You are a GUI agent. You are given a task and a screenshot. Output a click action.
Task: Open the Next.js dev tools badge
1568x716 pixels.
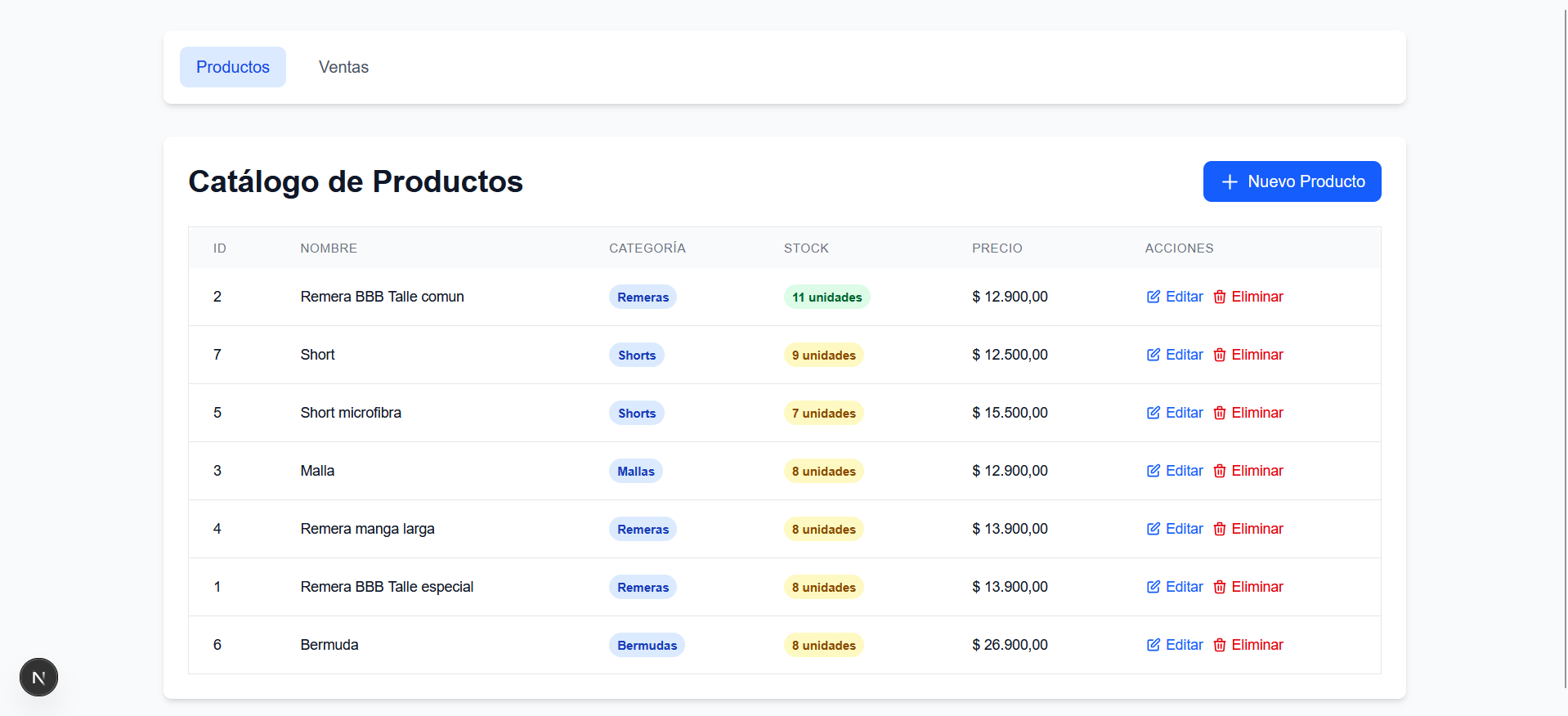(38, 678)
